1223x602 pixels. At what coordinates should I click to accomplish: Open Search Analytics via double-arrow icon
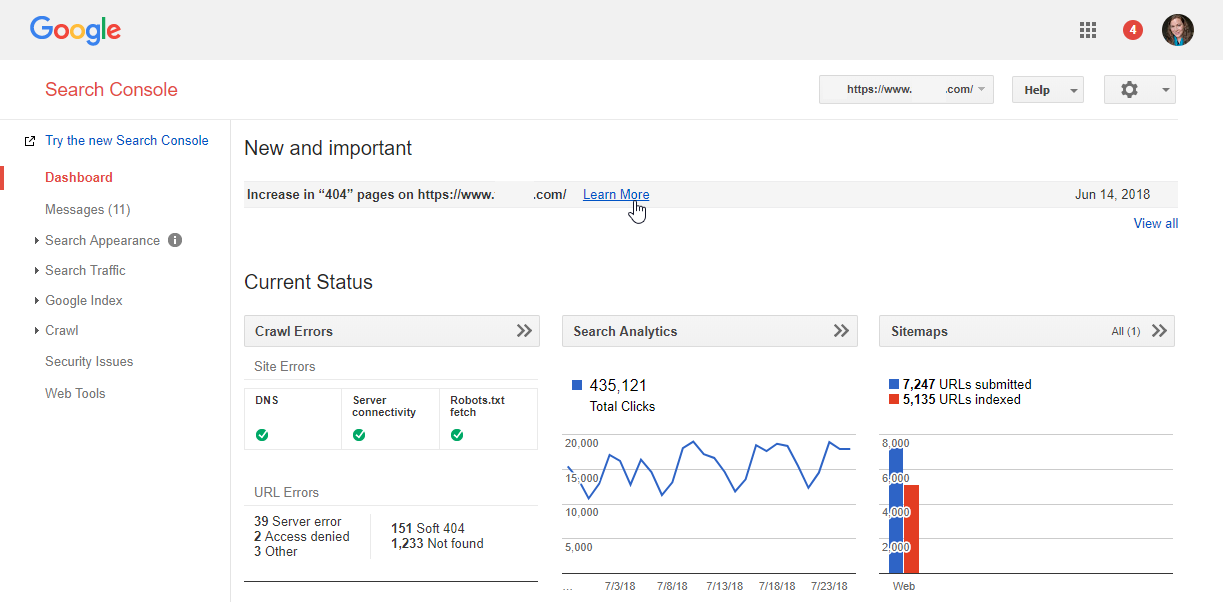coord(842,331)
